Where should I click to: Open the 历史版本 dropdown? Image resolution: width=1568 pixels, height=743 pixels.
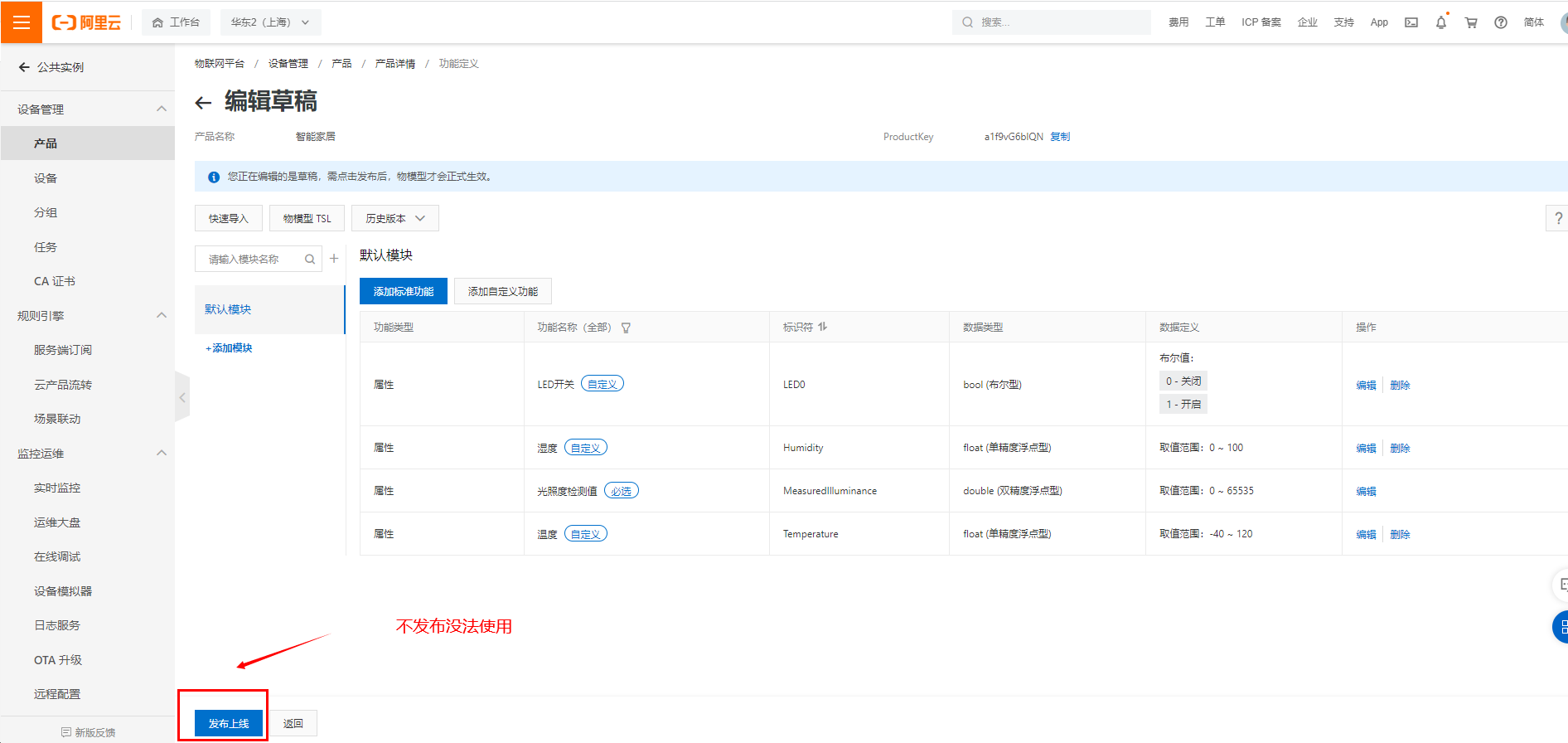pyautogui.click(x=395, y=218)
